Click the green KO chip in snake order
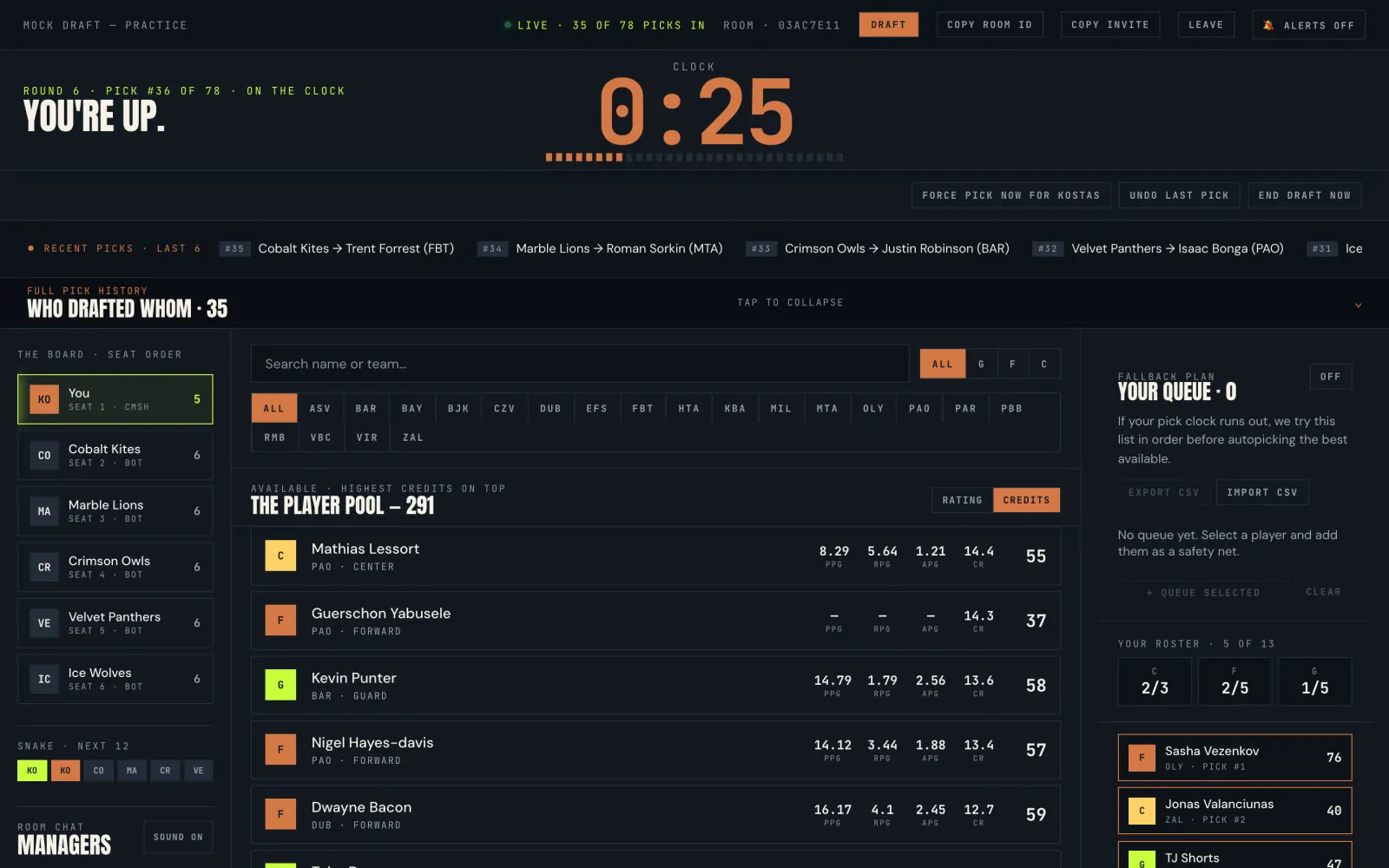 (32, 770)
